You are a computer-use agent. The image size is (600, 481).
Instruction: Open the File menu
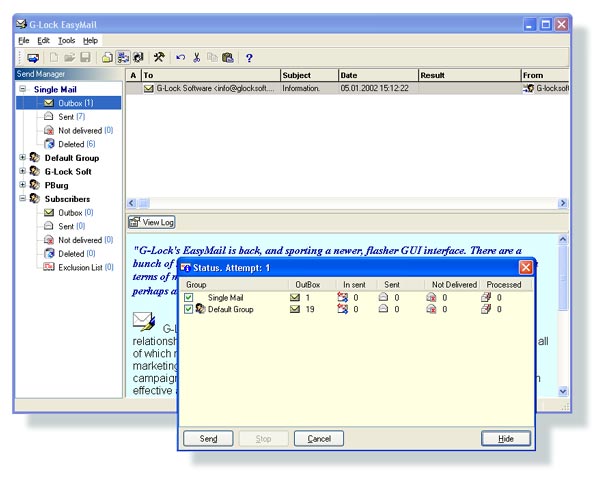pyautogui.click(x=24, y=40)
